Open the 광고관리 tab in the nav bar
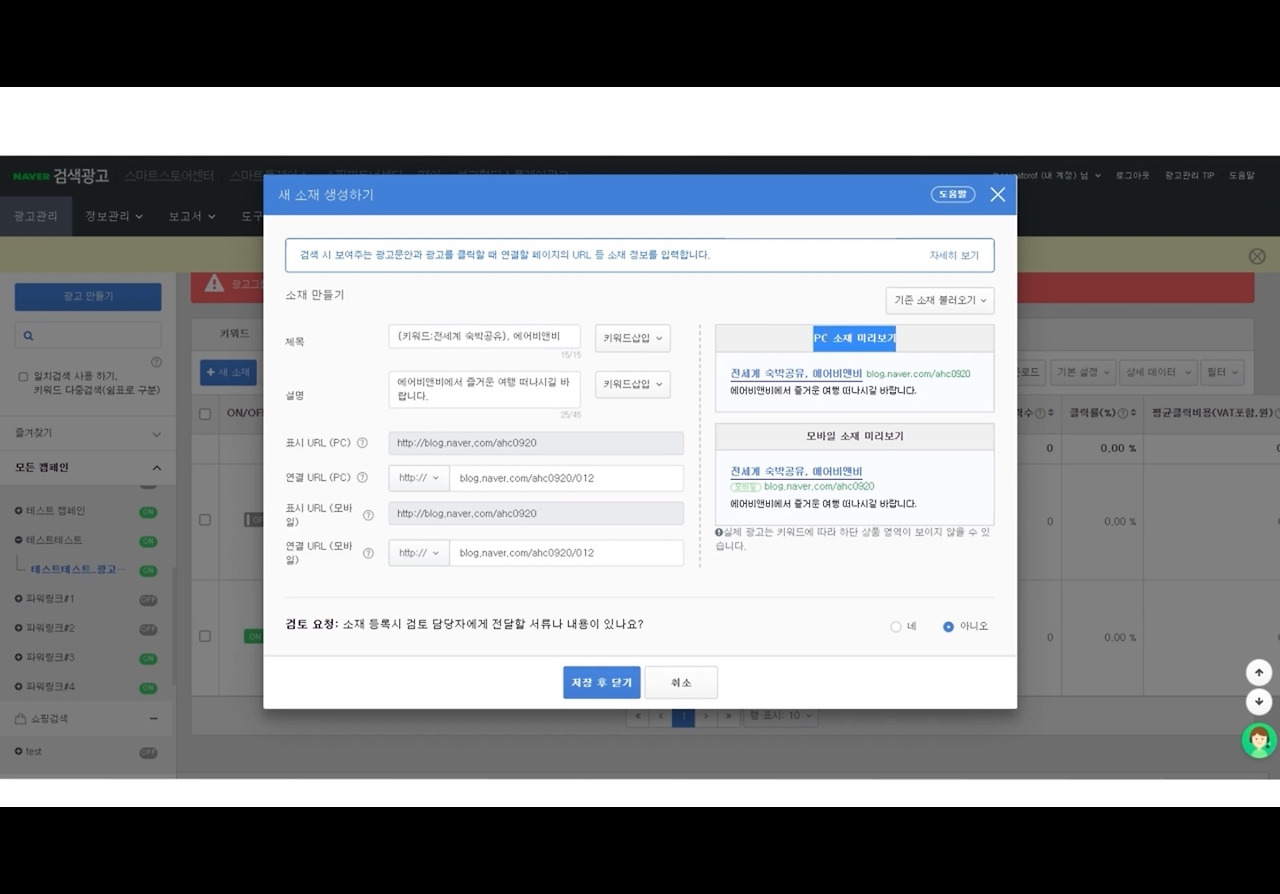1280x894 pixels. pyautogui.click(x=36, y=216)
